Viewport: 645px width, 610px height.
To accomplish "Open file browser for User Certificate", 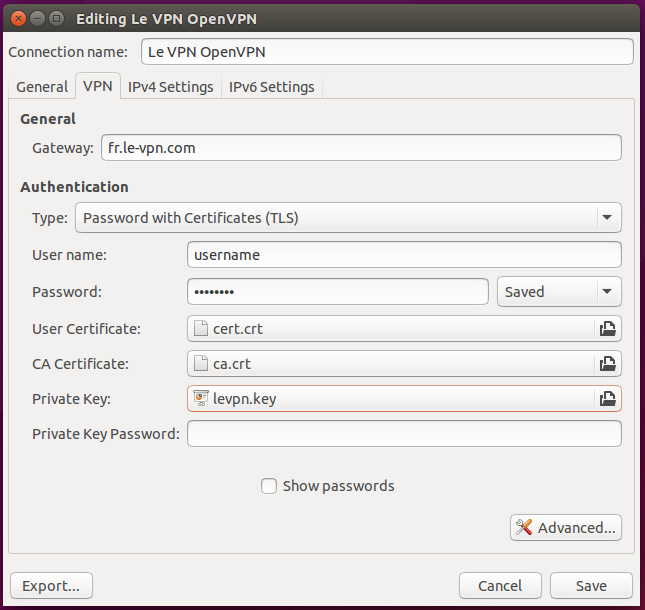I will click(x=608, y=329).
